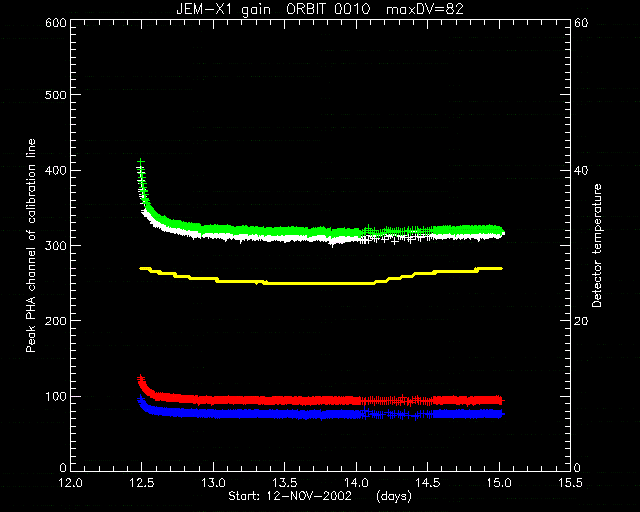The image size is (640, 512).
Task: Click the 'maxDV=82' text in title
Action: pos(424,9)
